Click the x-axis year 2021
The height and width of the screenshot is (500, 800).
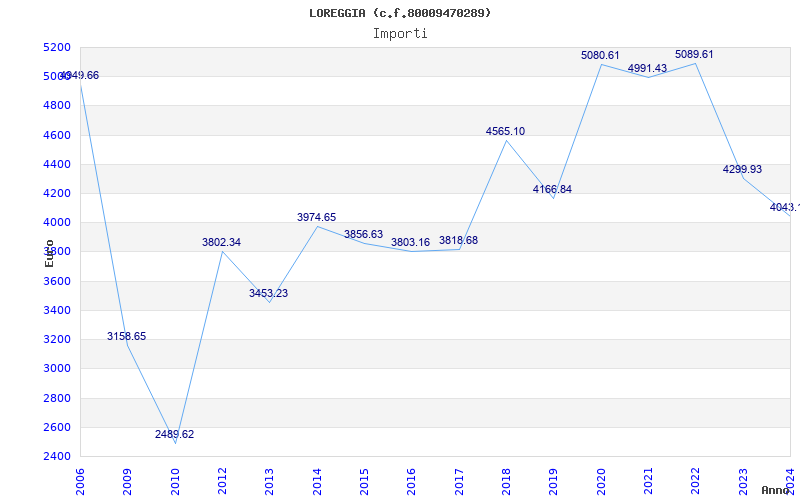[648, 482]
